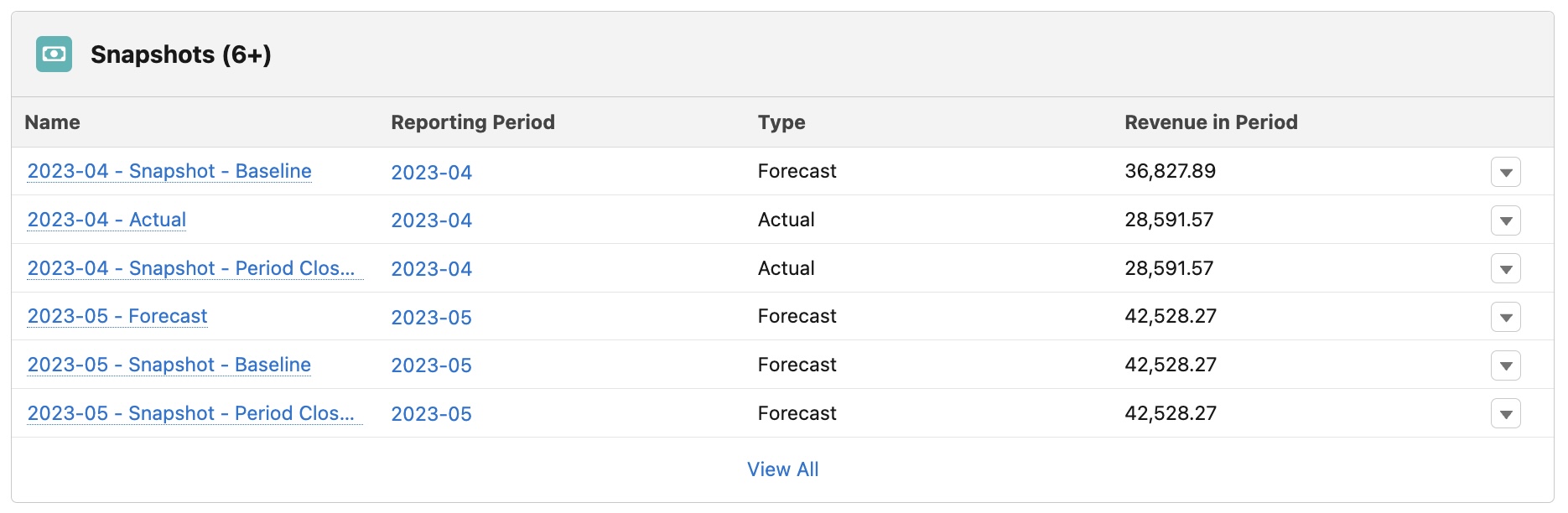Open 2023-05 - Snapshot - Baseline record
Screen dimensions: 1568x513
169,365
